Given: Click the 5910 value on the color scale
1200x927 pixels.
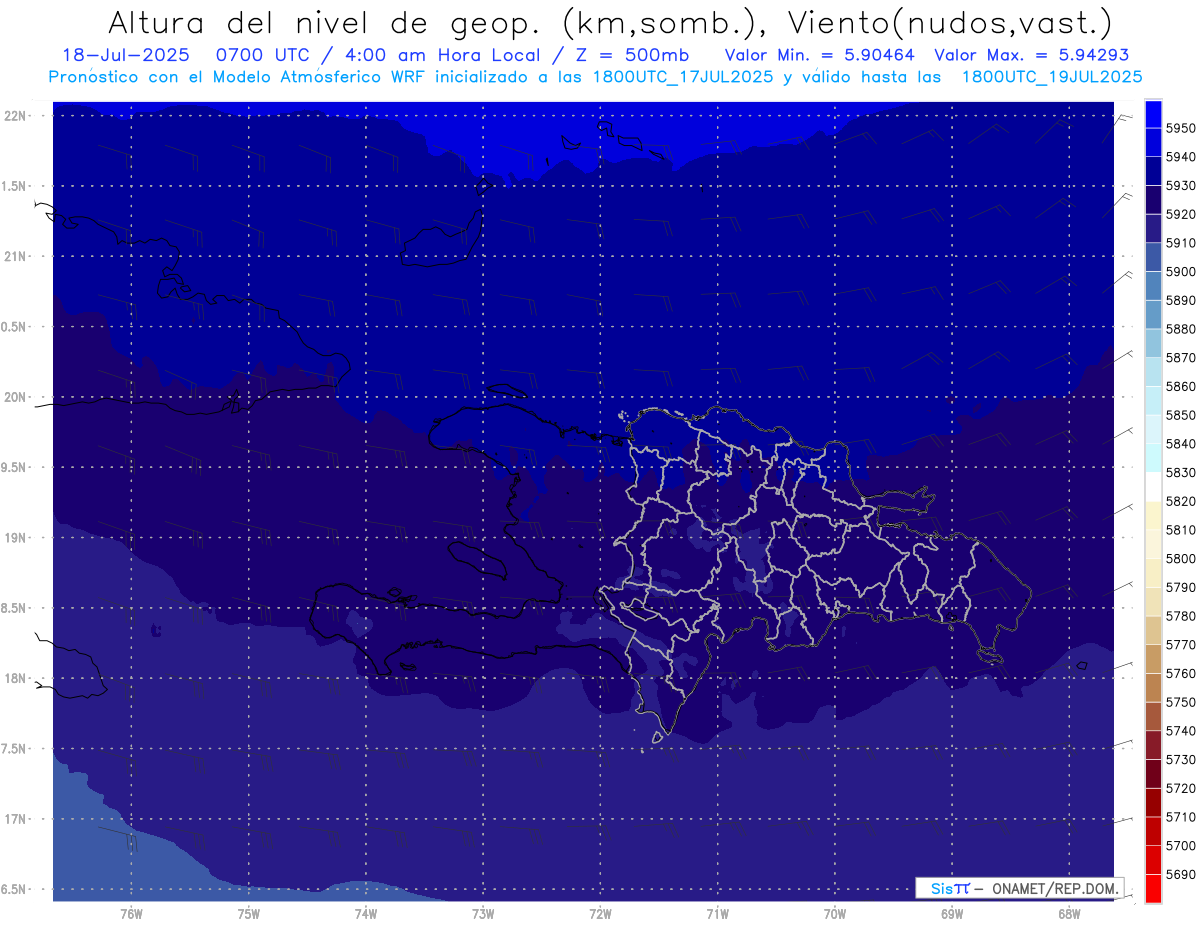Looking at the screenshot, I should pos(1181,243).
